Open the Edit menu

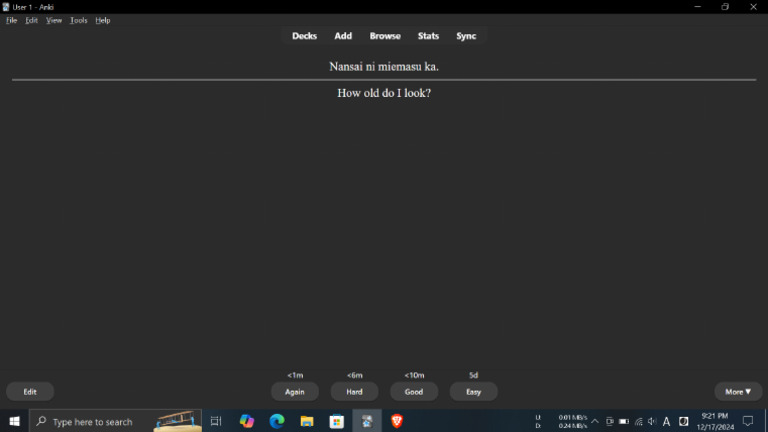[x=31, y=20]
